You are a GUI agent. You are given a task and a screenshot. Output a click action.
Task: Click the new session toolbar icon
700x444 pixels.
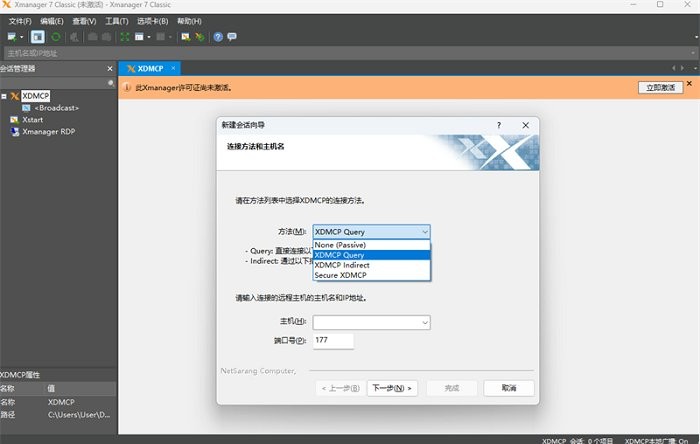[x=12, y=37]
